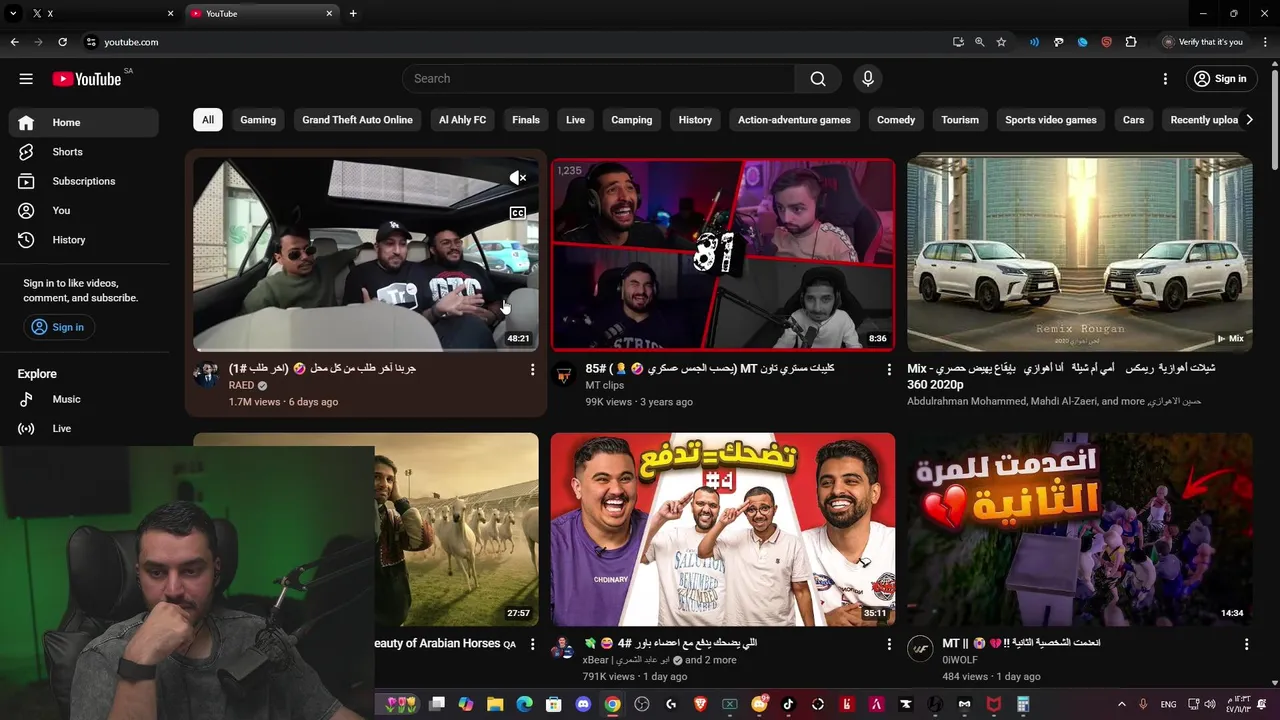Open the RAED car video thumbnail
The image size is (1280, 720).
[366, 254]
